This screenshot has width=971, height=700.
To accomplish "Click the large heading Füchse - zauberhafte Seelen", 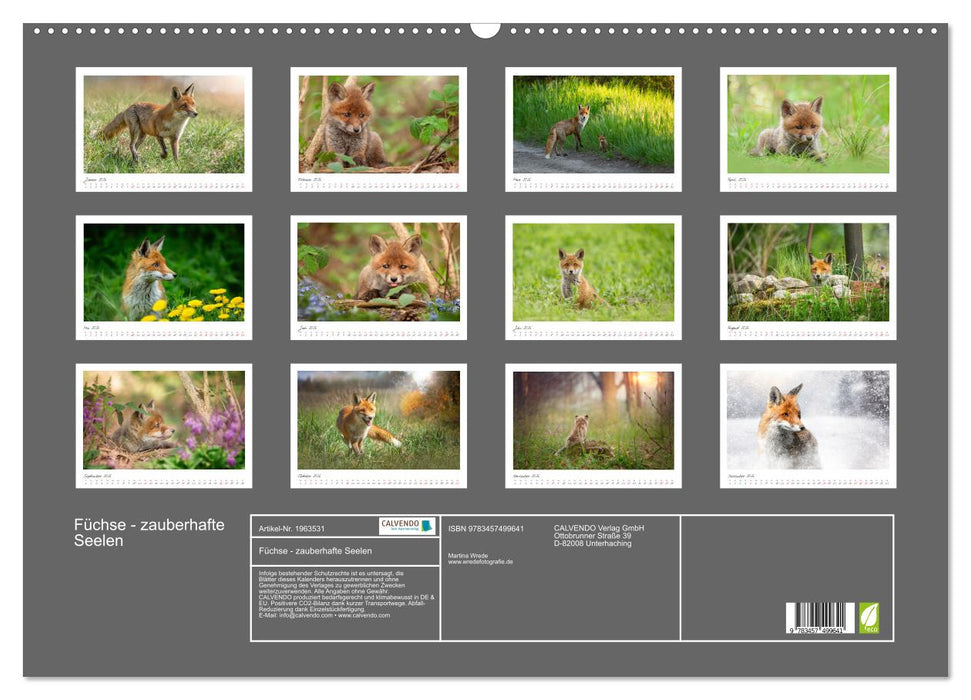I will coord(149,533).
